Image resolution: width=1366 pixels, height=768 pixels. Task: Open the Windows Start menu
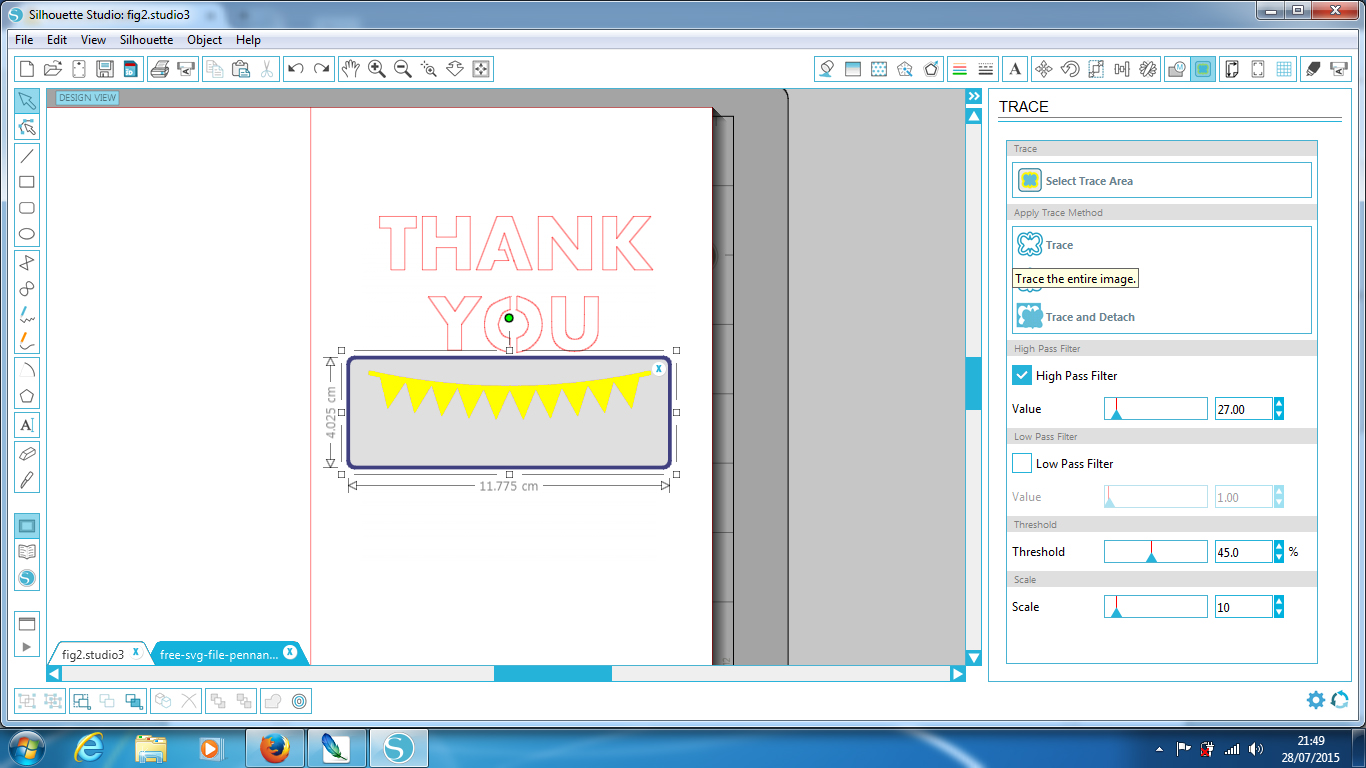pos(27,747)
